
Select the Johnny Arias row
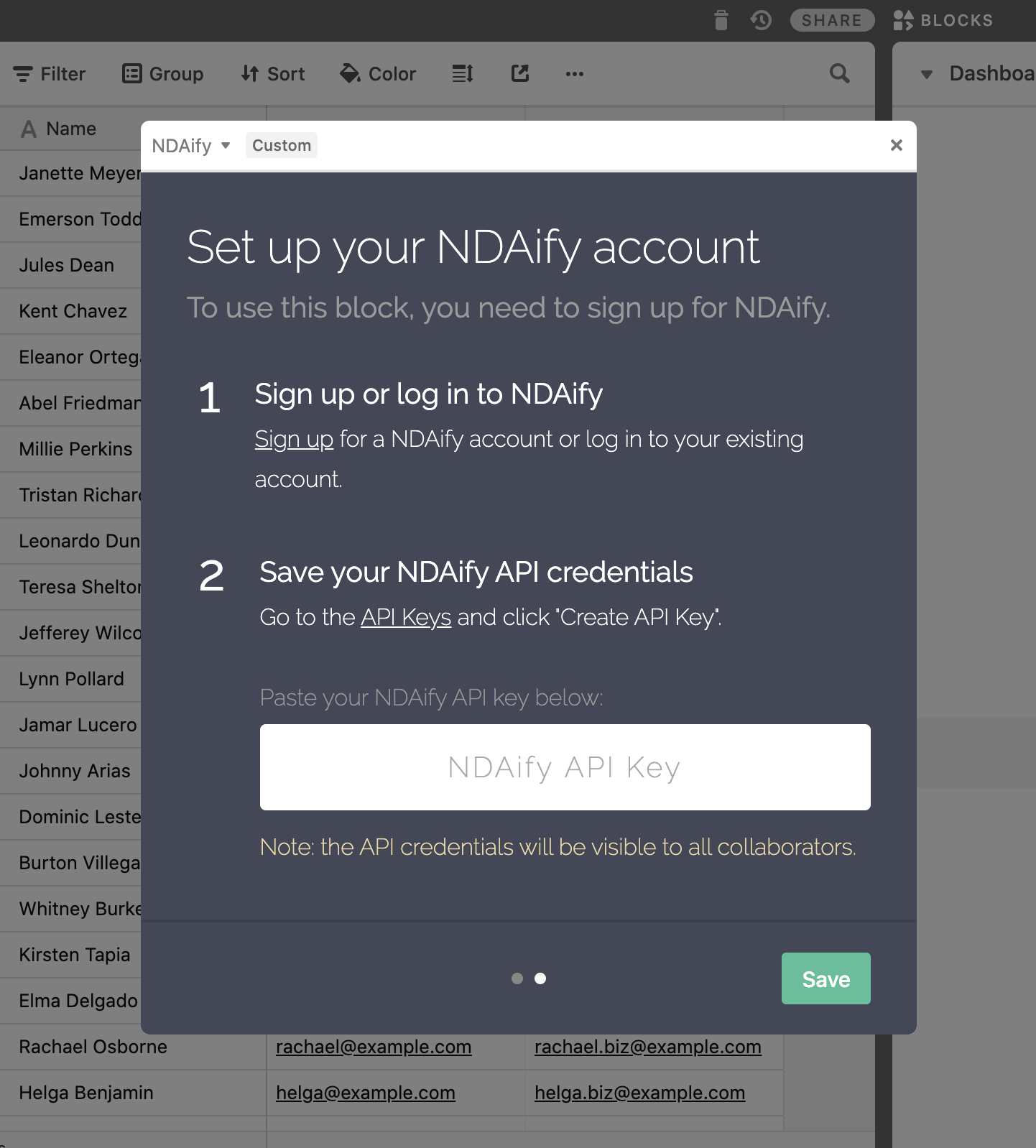pos(75,771)
